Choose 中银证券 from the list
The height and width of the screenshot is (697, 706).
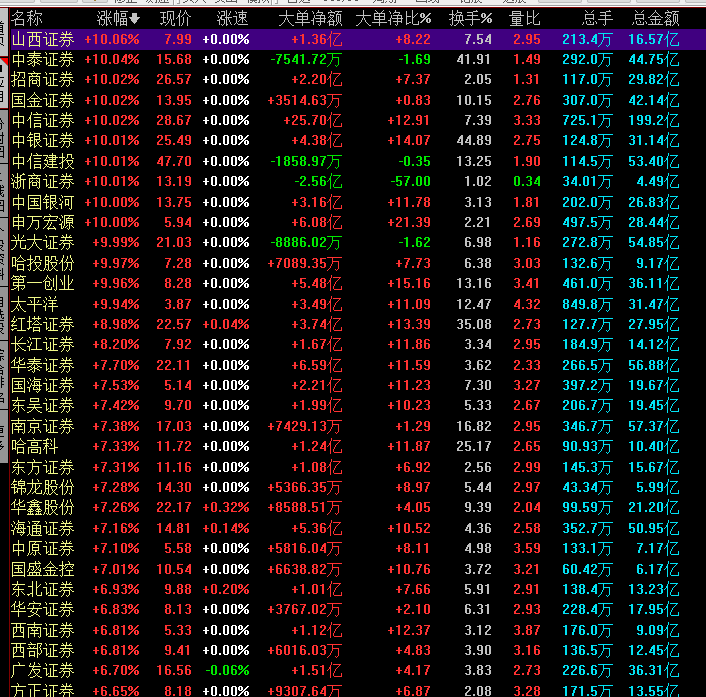tap(43, 140)
